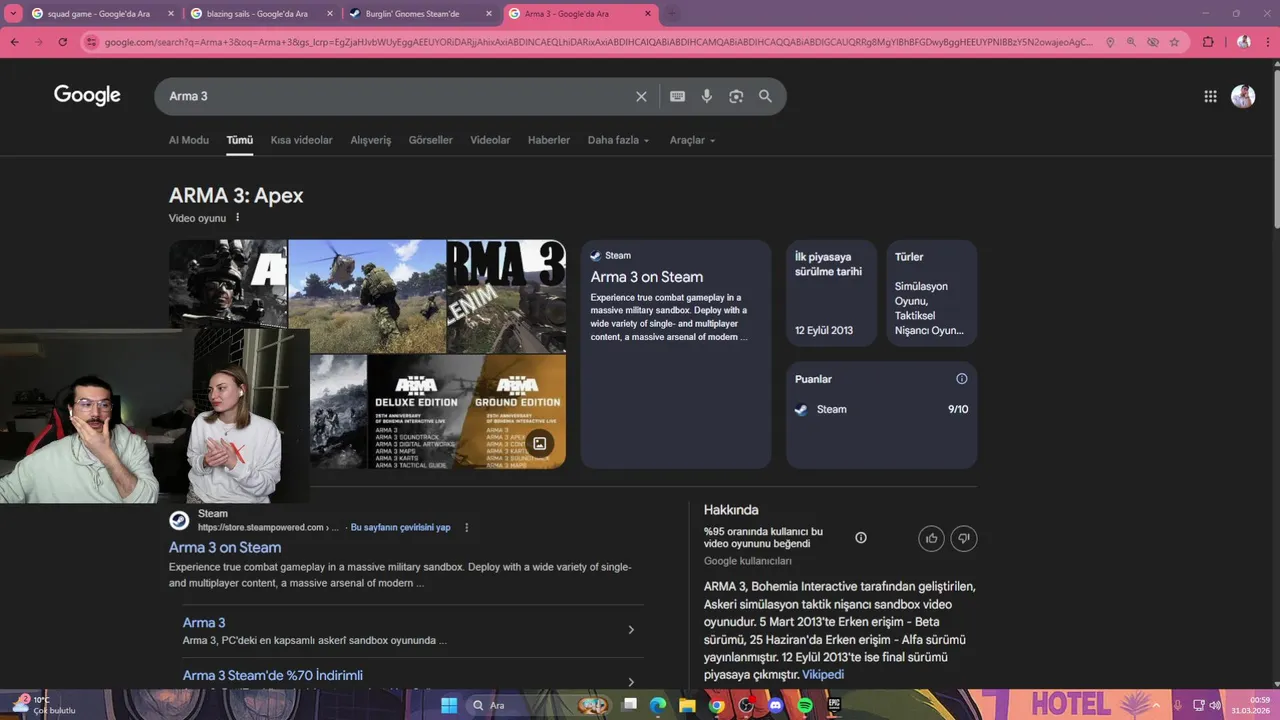Open Discord from the taskbar
This screenshot has height=720, width=1280.
pyautogui.click(x=775, y=705)
